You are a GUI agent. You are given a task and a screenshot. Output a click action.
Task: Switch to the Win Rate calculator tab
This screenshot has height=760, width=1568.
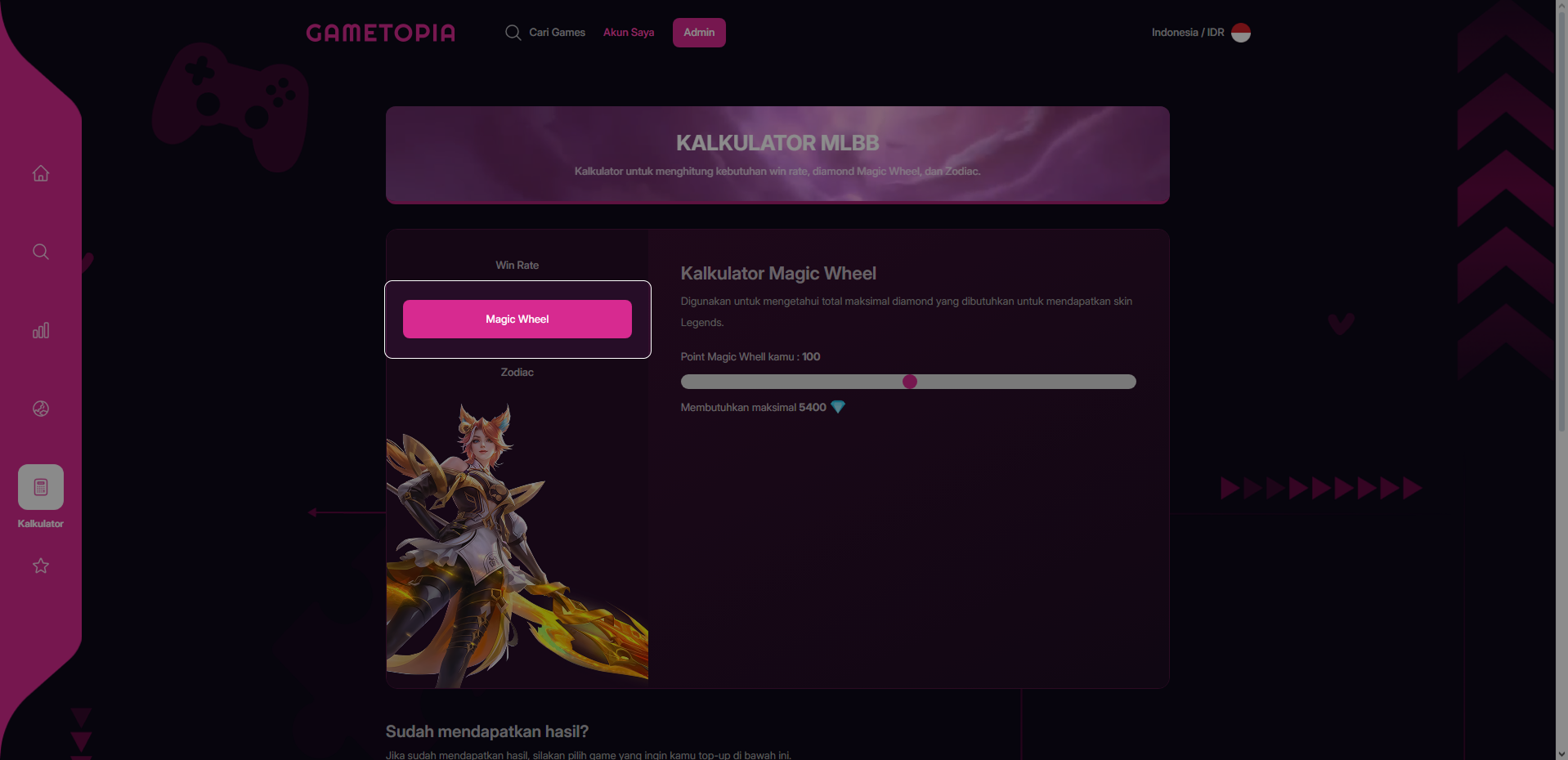517,266
